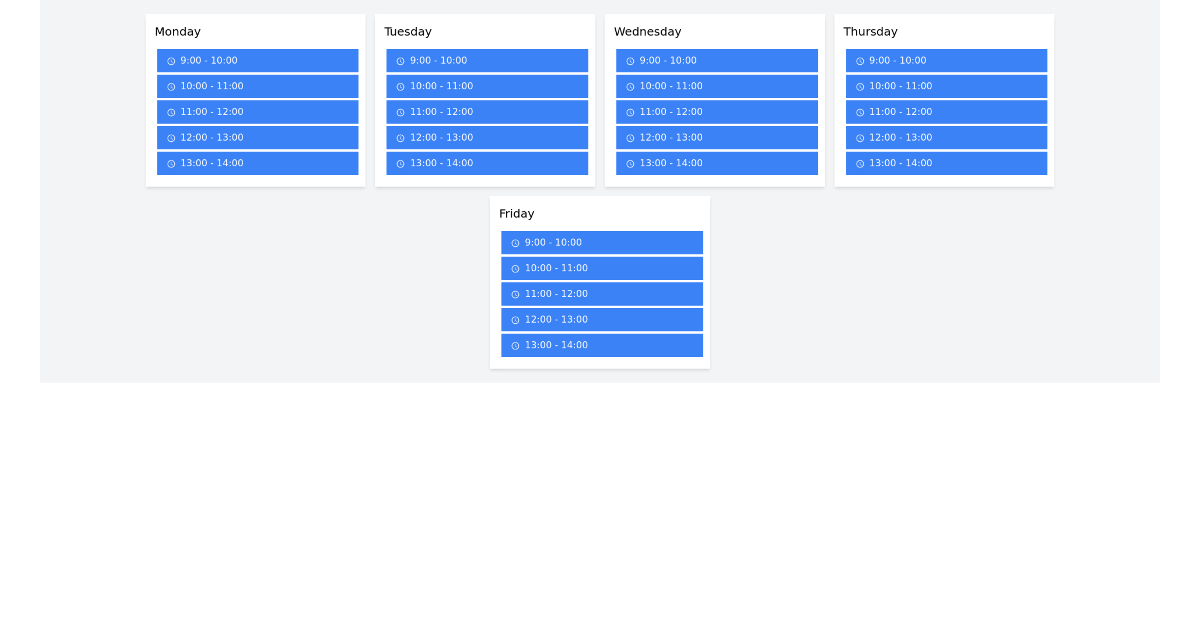1200x630 pixels.
Task: Click the clock icon on Wednesday's 11:00 slot
Action: pos(630,111)
